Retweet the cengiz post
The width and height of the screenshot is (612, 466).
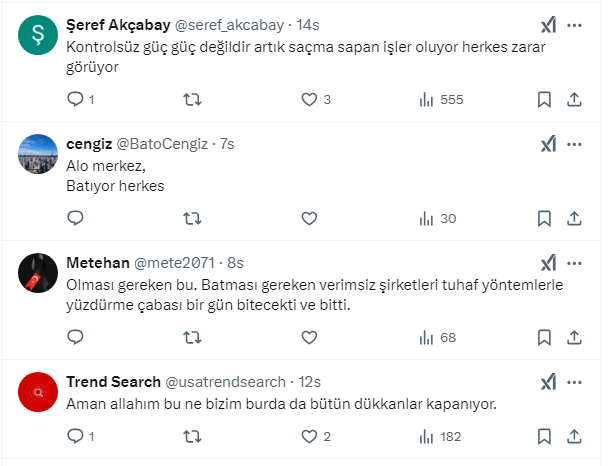193,218
